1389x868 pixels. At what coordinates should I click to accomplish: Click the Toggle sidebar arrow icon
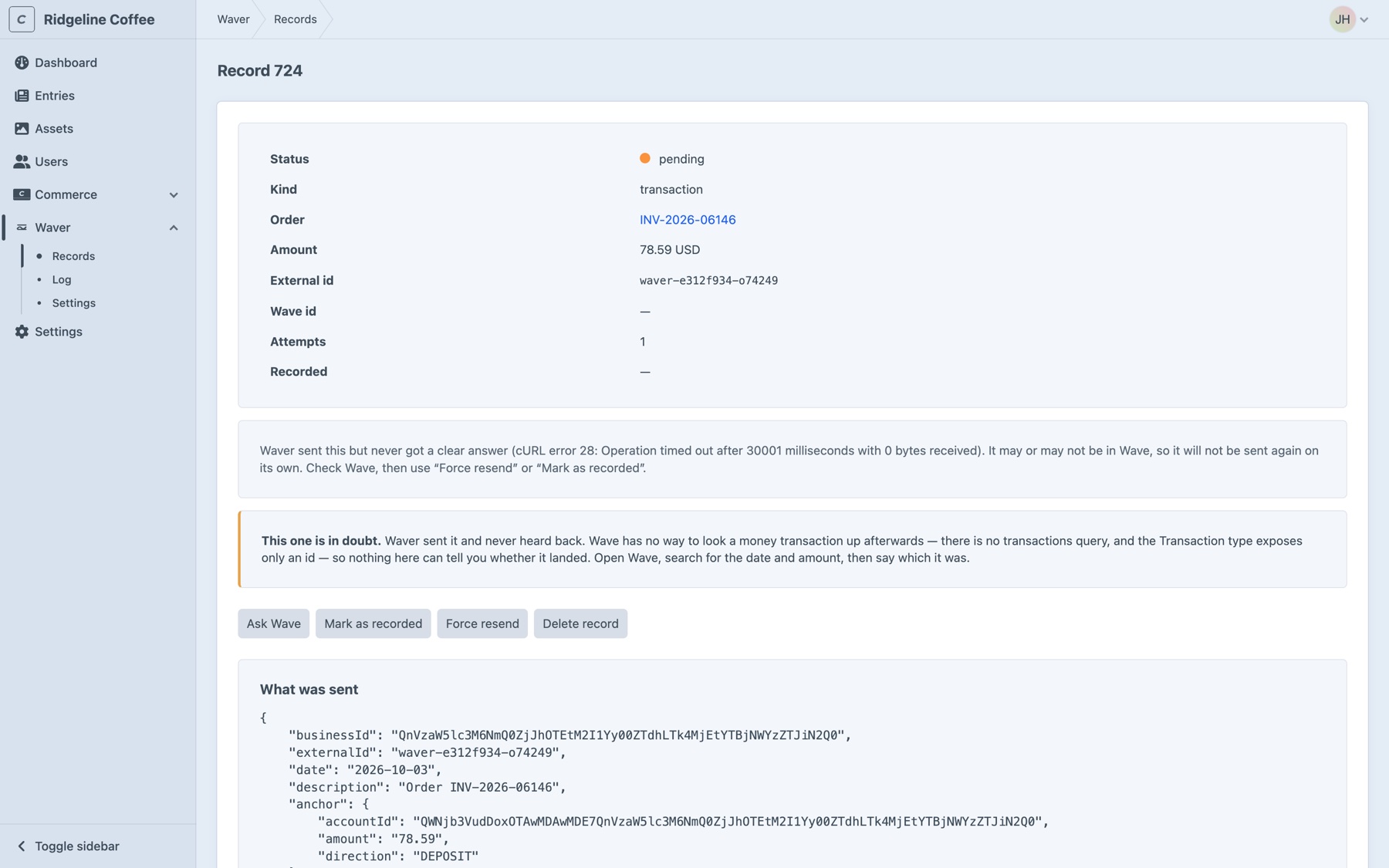[x=22, y=846]
